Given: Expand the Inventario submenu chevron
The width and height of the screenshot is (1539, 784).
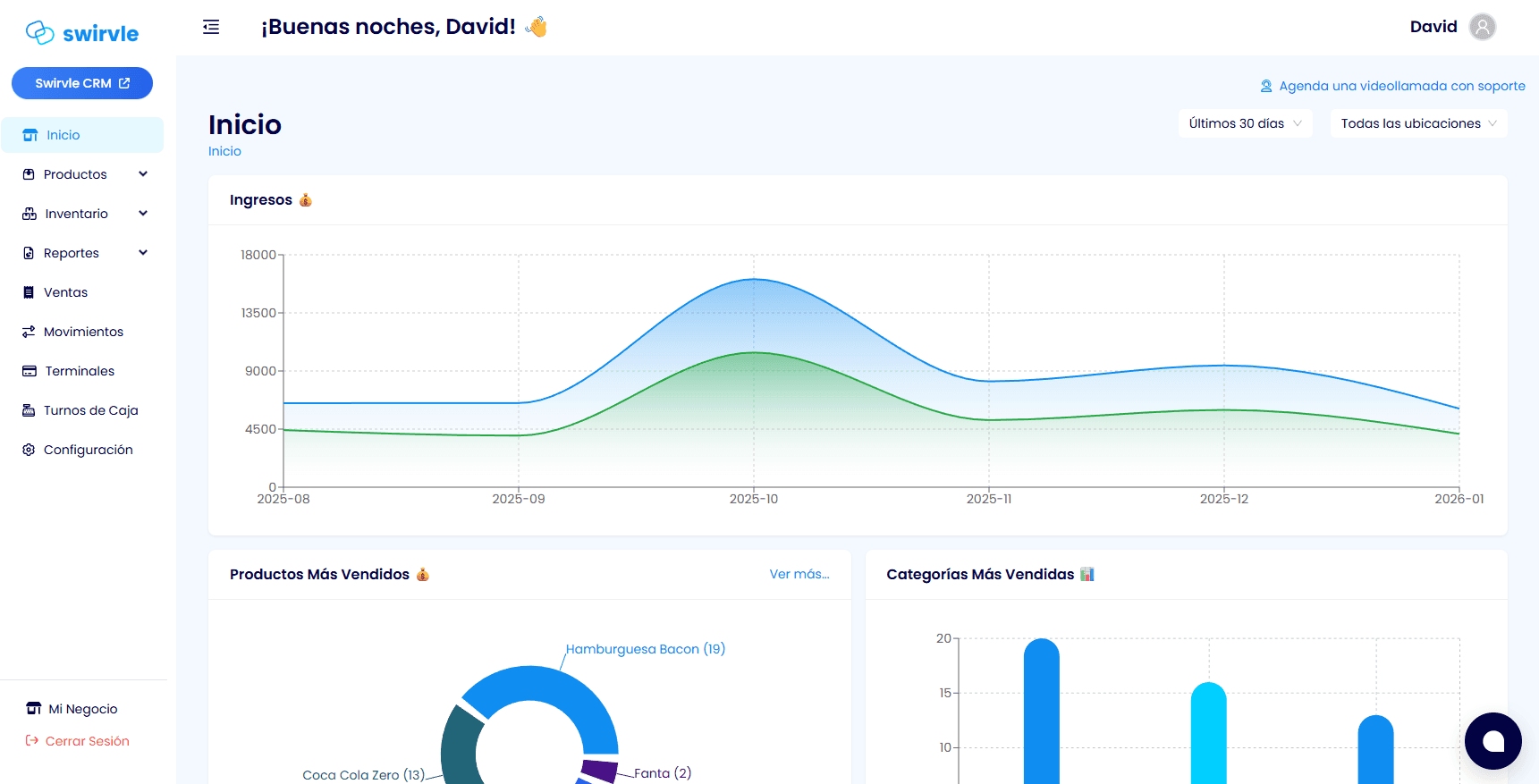Looking at the screenshot, I should 143,214.
